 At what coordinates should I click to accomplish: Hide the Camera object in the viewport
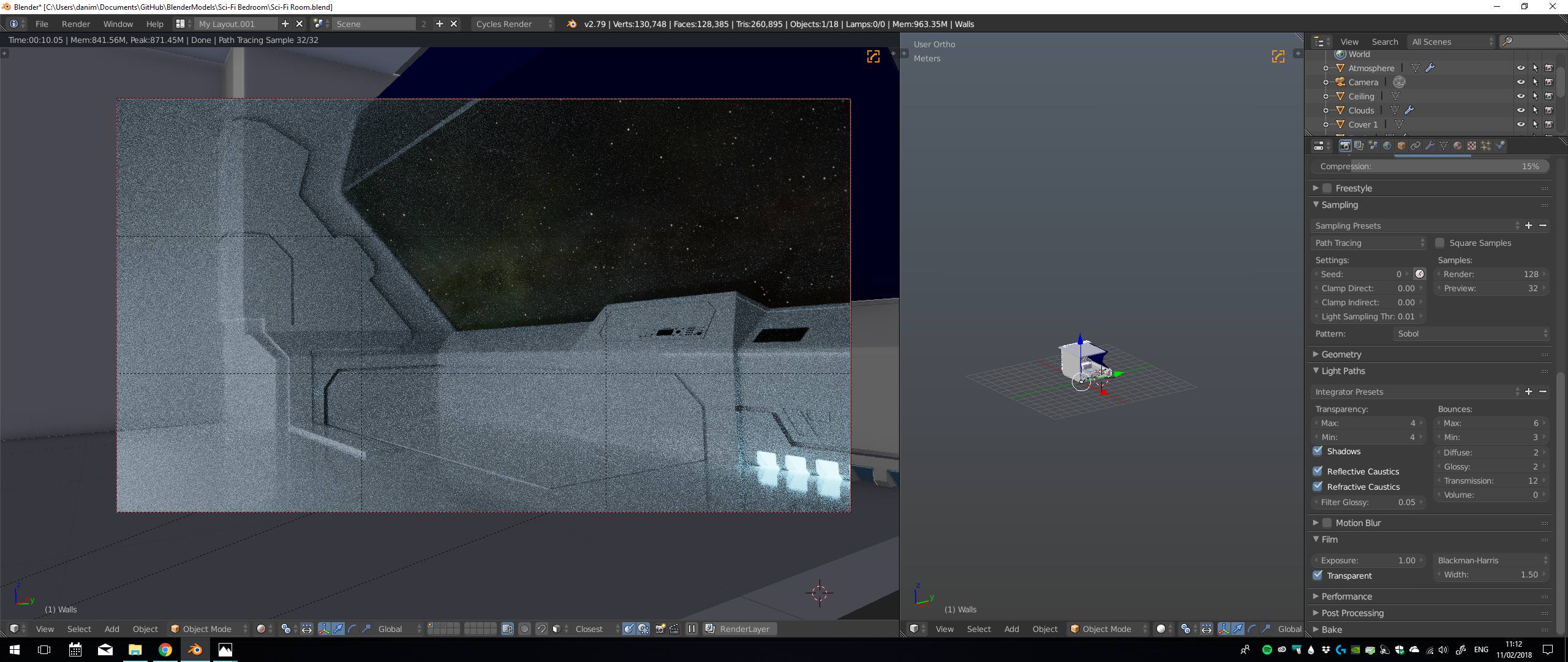click(x=1521, y=82)
